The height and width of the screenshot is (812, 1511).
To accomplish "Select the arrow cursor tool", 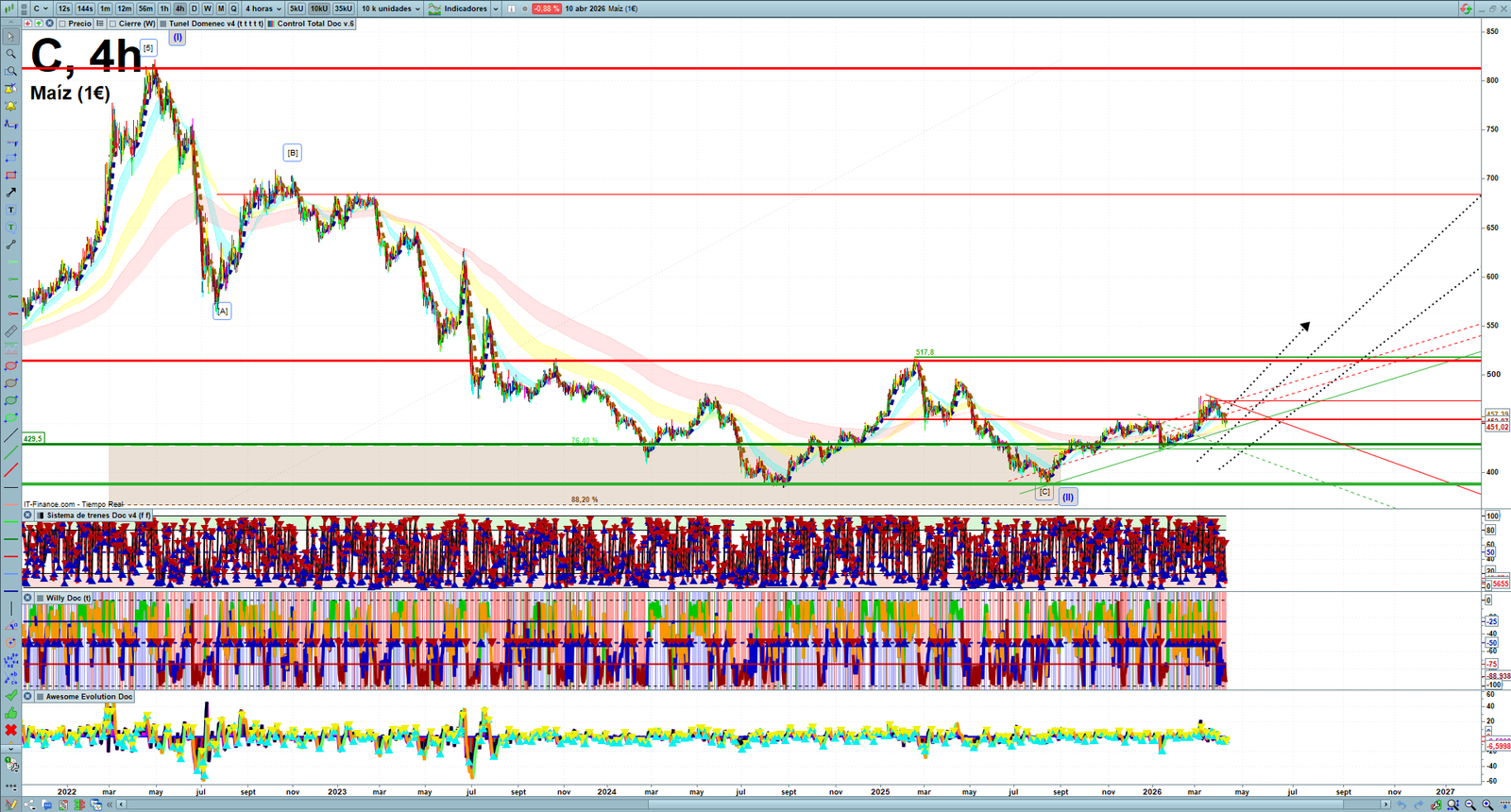I will [10, 37].
